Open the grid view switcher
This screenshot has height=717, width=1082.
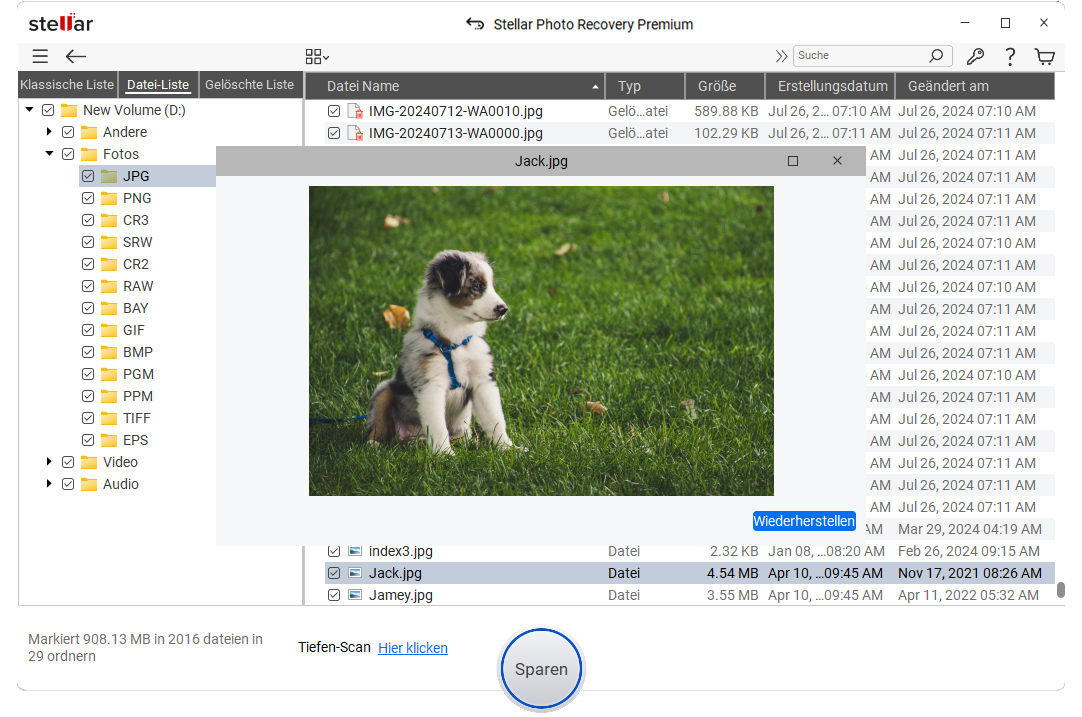(316, 57)
